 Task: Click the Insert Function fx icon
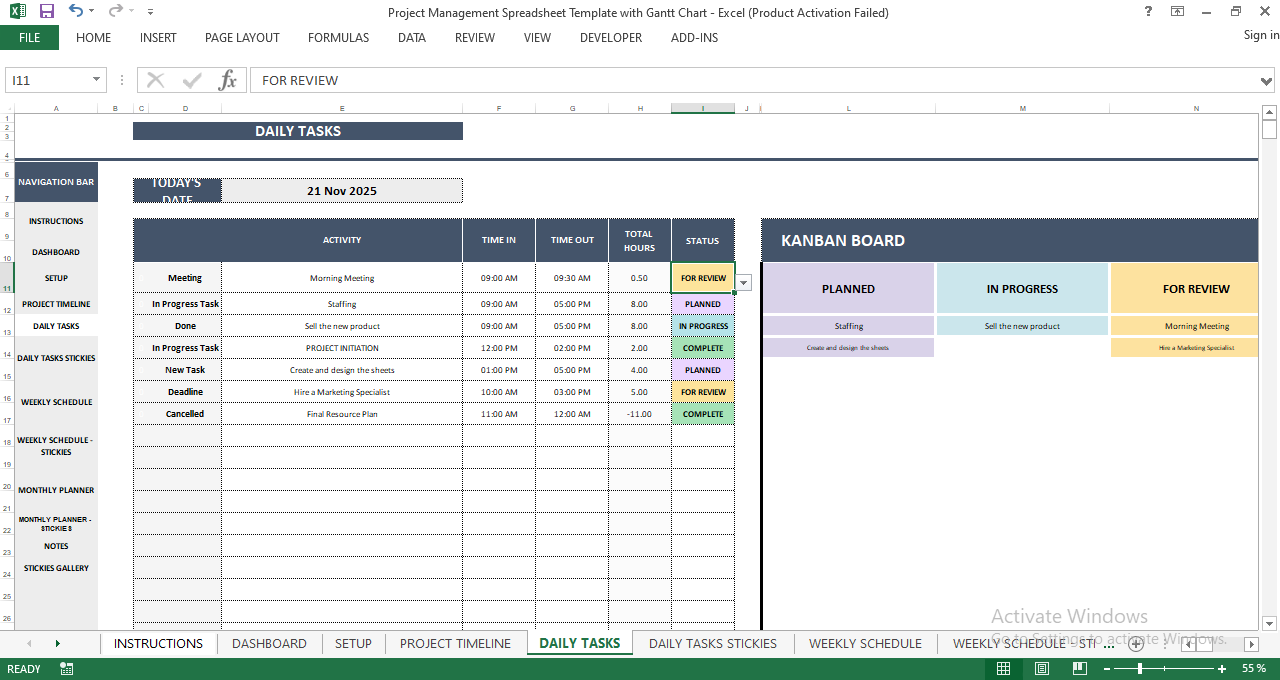point(227,80)
